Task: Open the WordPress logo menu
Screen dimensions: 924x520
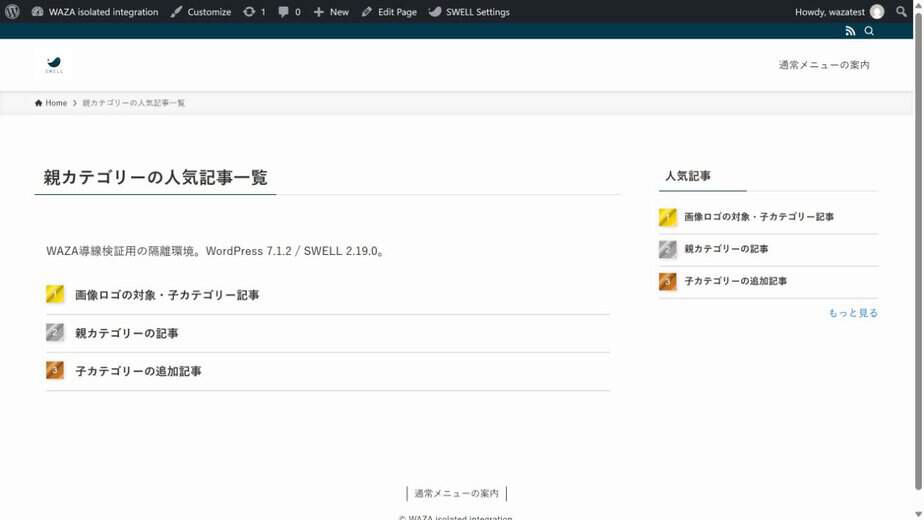Action: [12, 12]
